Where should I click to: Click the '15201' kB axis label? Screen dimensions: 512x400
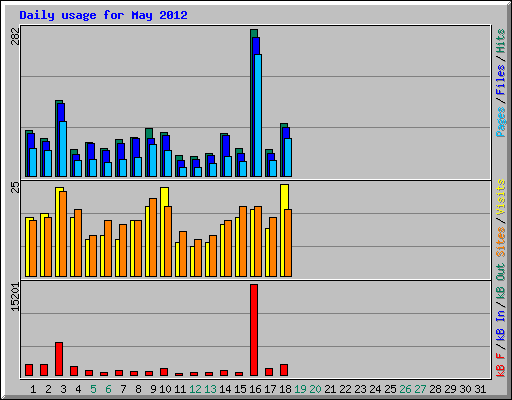tap(16, 297)
